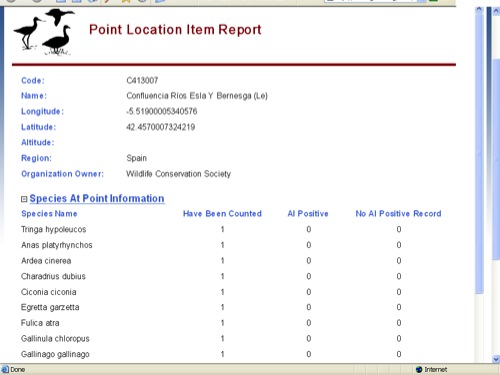This screenshot has width=500, height=375.
Task: Click the Done page icon in status bar
Action: pos(5,369)
